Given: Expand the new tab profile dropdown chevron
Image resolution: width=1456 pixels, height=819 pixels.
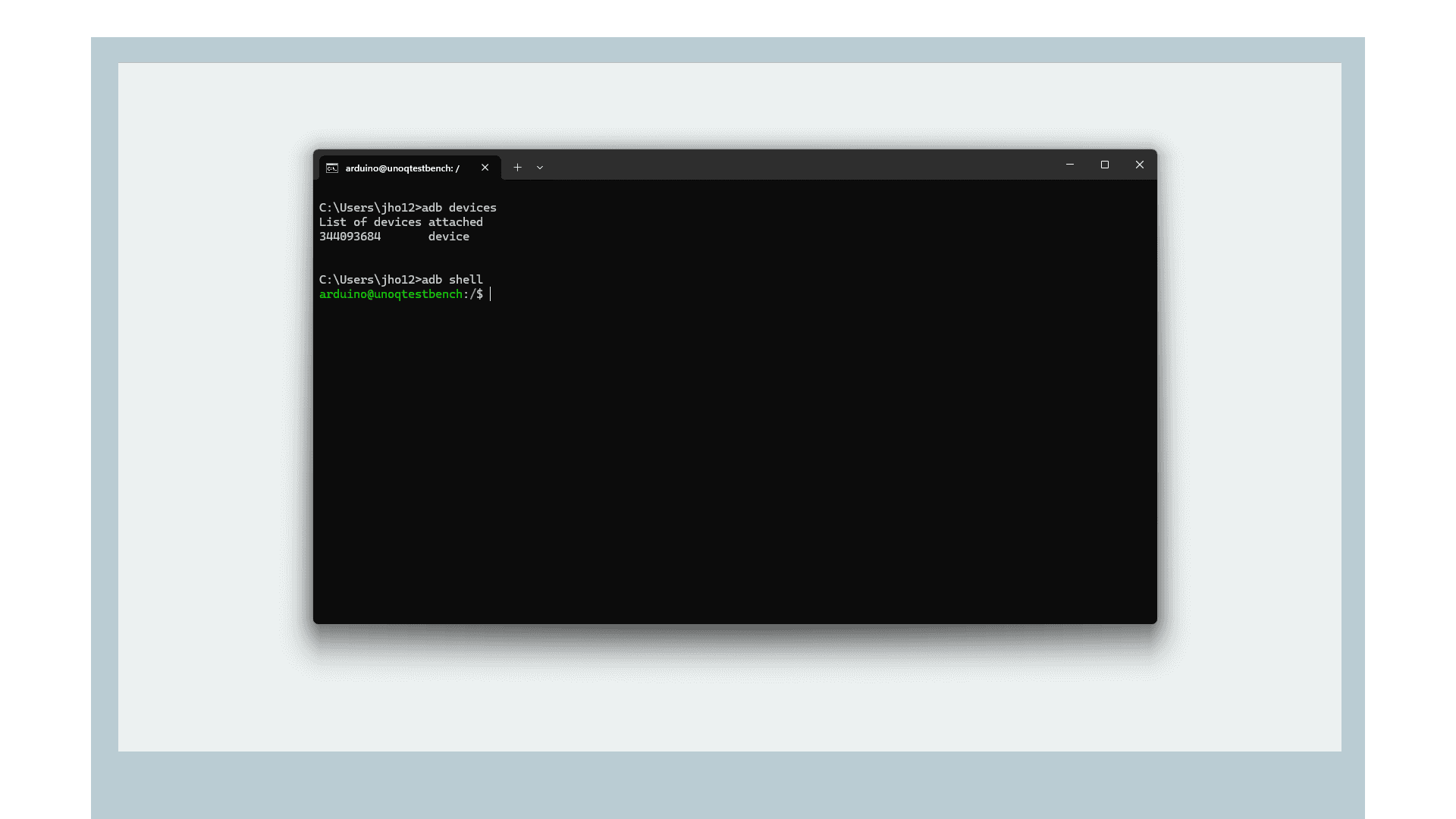Looking at the screenshot, I should [x=540, y=168].
